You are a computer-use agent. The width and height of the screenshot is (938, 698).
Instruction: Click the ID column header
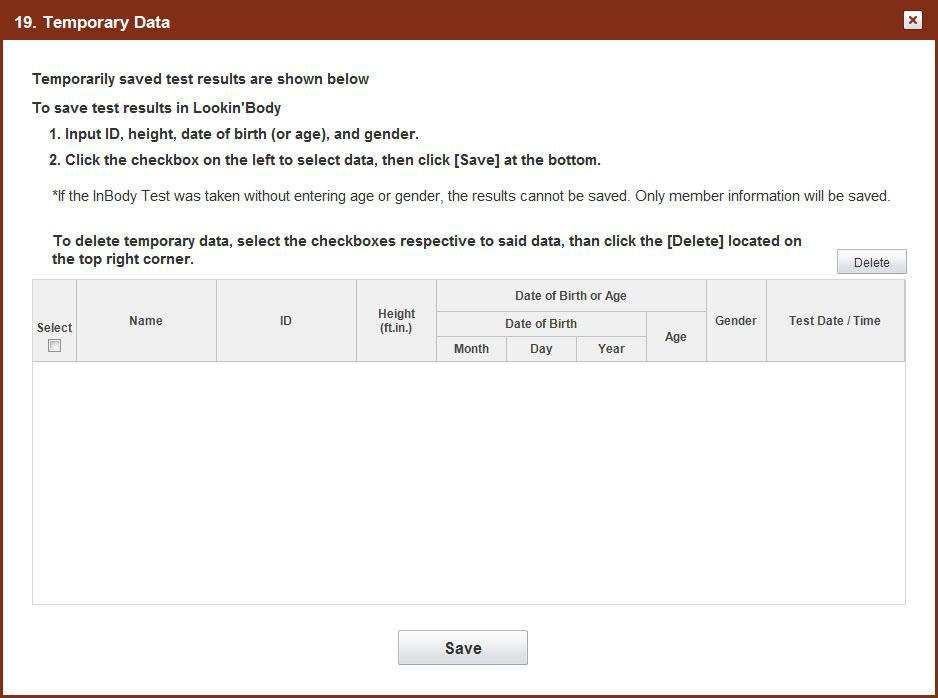point(286,321)
